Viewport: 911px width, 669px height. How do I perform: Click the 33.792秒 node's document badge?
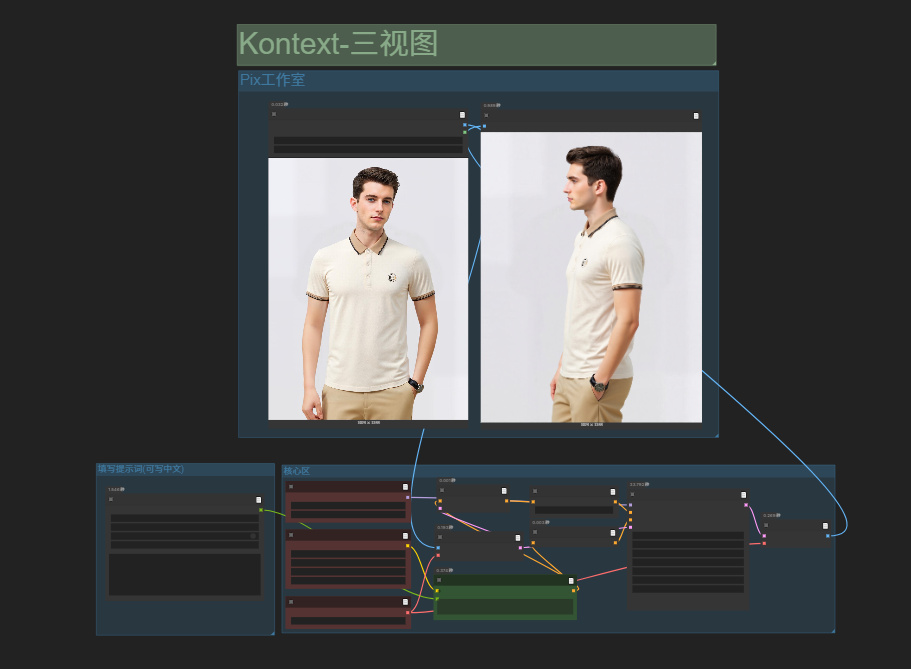(x=743, y=495)
